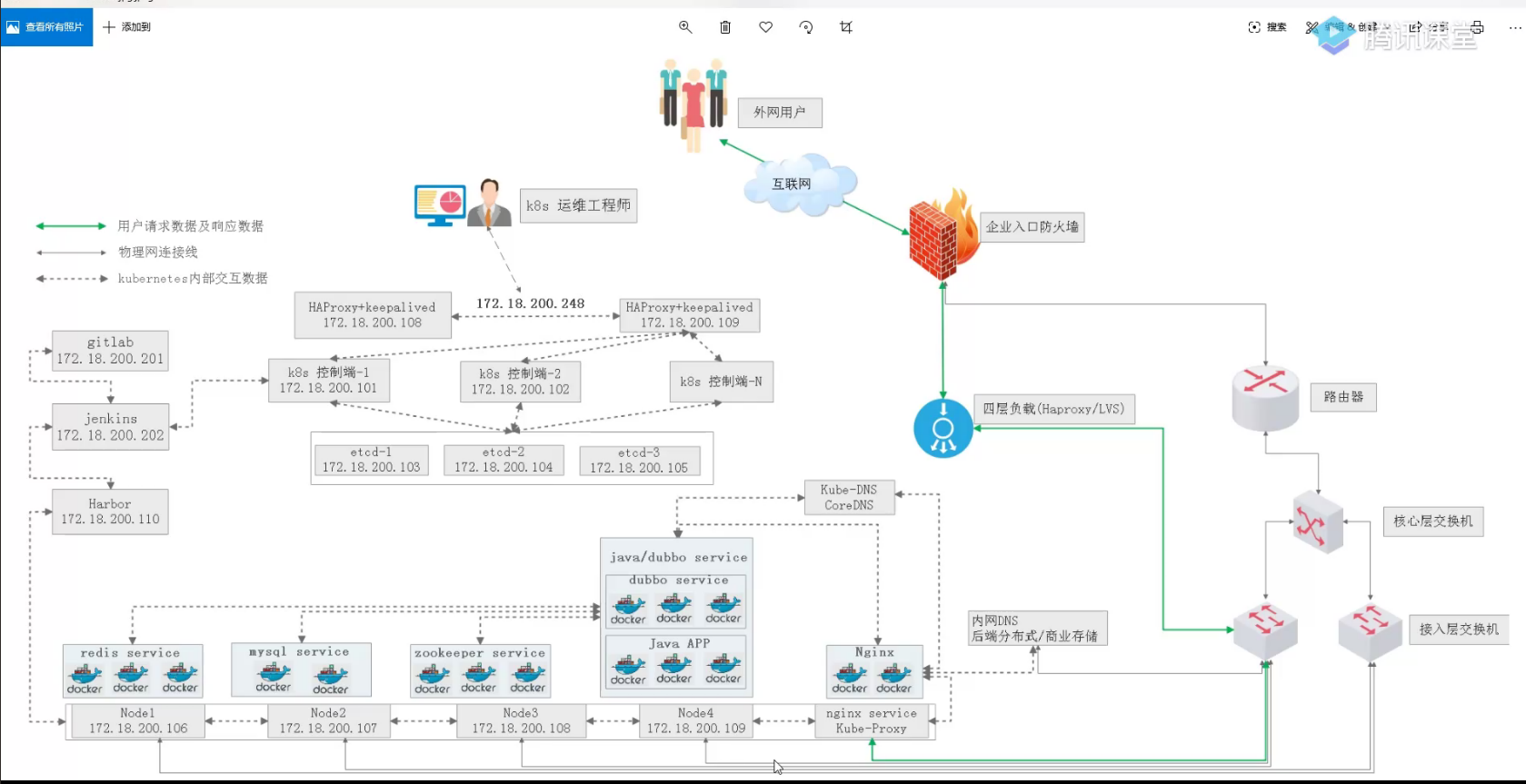This screenshot has height=784, width=1526.
Task: Click the 内网DNS storage box
Action: click(1037, 629)
